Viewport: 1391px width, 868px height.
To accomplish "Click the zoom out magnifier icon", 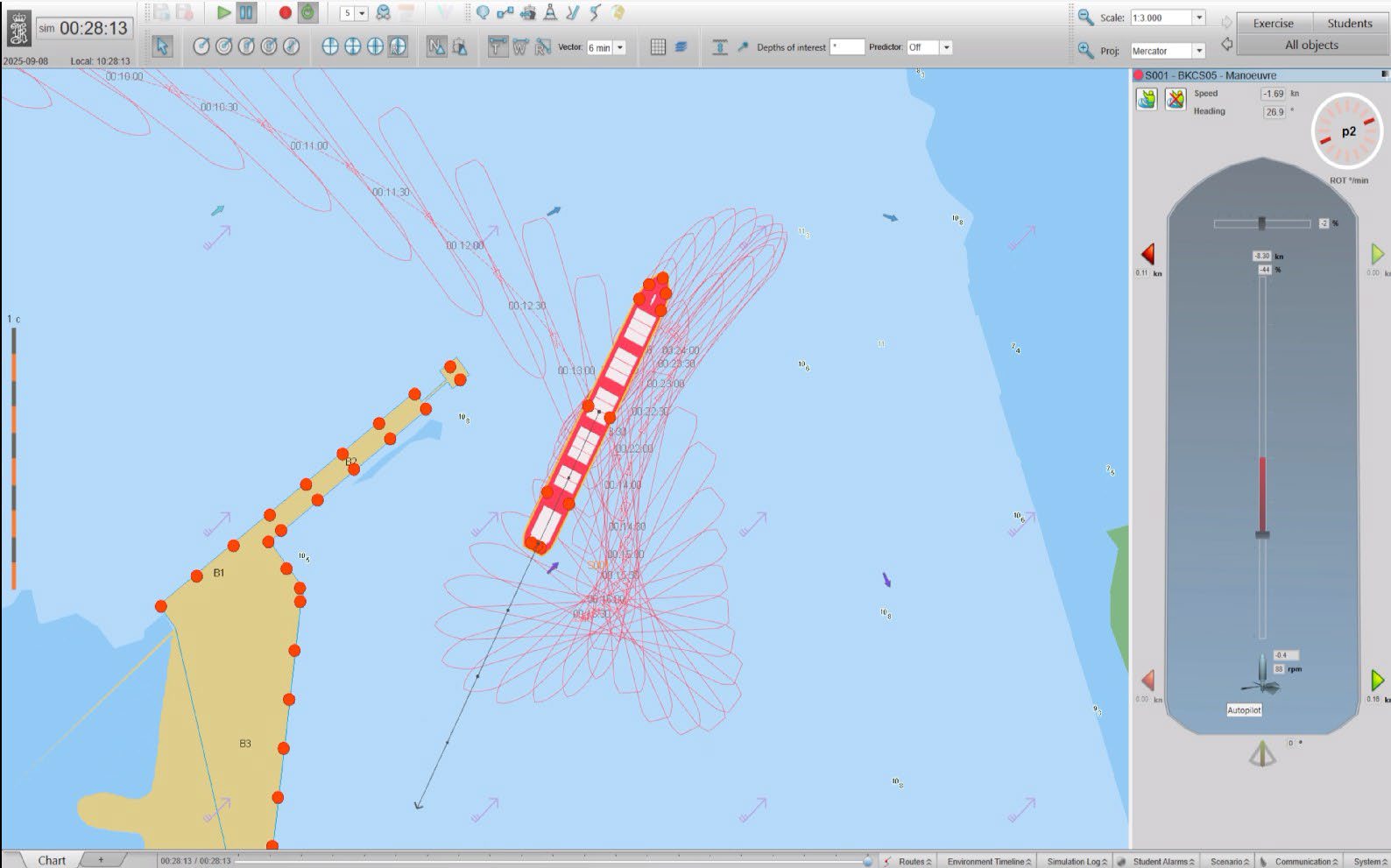I will tap(1085, 18).
